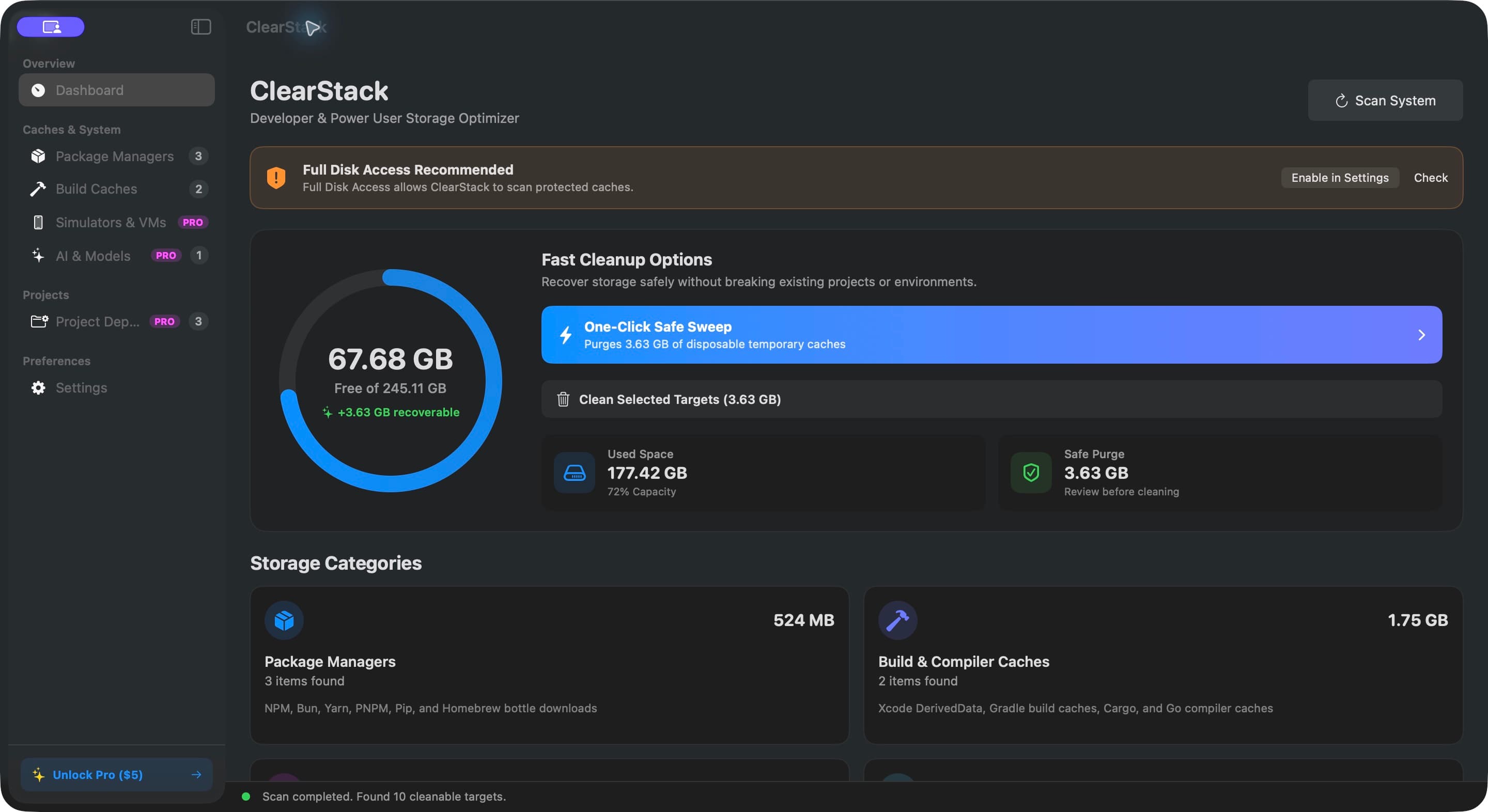Toggle the sidebar panel icon
Viewport: 1488px width, 812px height.
click(x=201, y=26)
